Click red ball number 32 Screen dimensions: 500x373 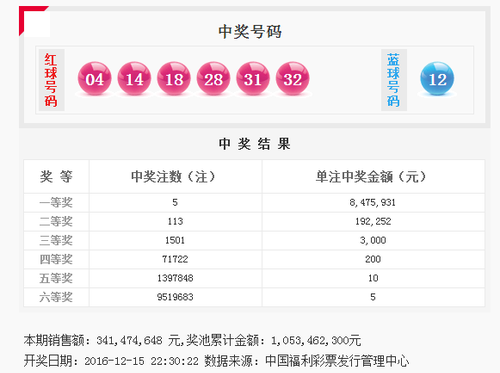point(292,79)
